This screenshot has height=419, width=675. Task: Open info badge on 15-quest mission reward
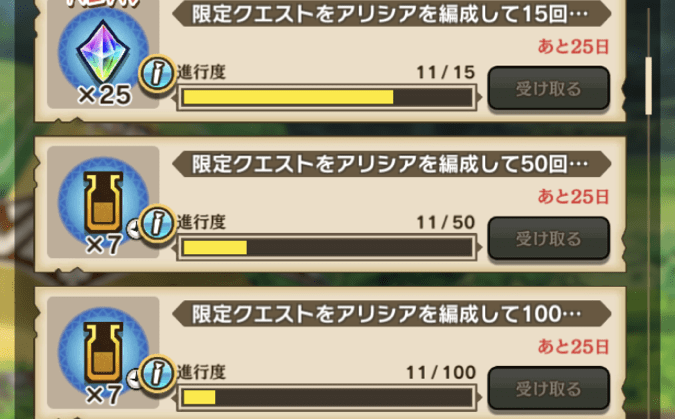[x=157, y=74]
